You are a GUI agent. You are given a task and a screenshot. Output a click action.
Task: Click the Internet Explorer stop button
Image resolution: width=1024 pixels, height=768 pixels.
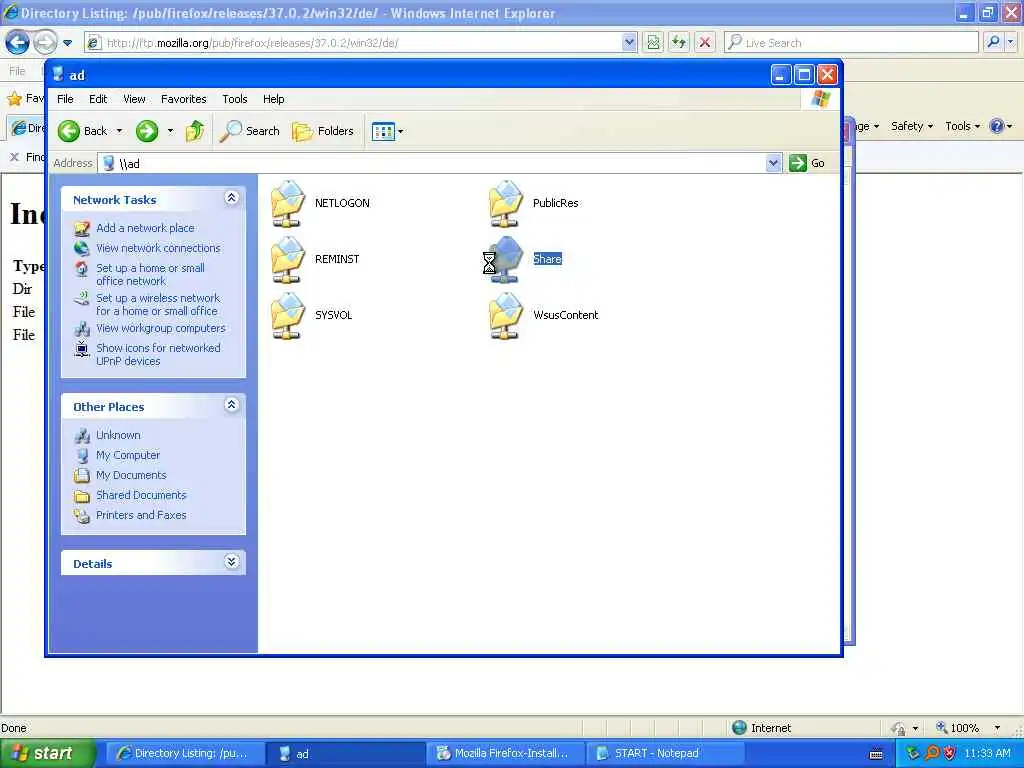coord(705,43)
